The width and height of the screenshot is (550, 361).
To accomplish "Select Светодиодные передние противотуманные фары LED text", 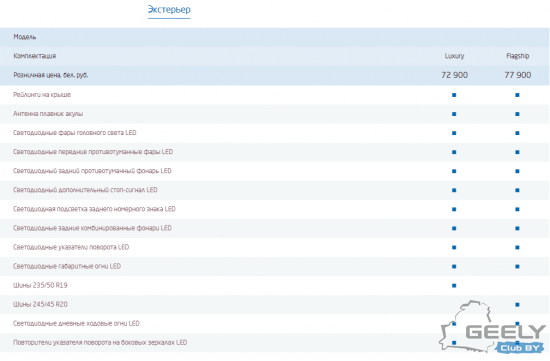I will (x=93, y=152).
